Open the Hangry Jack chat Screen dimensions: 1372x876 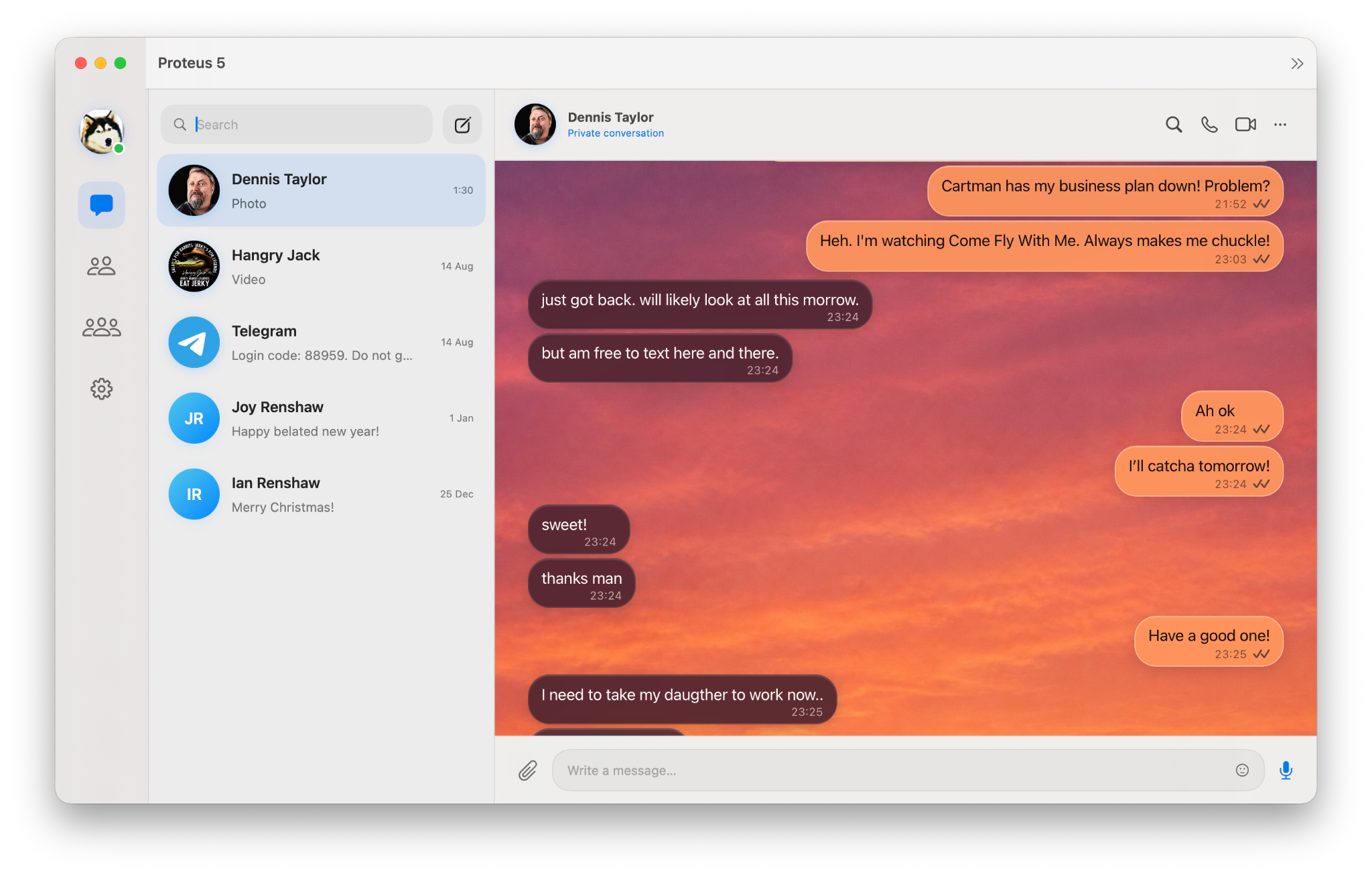[321, 267]
